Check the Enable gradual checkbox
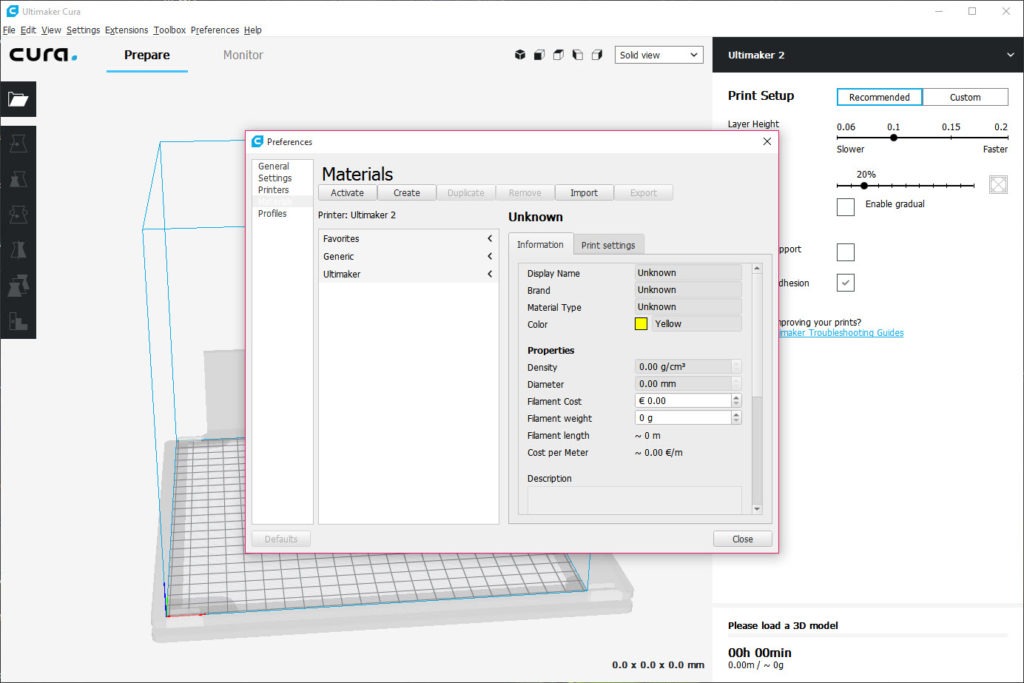This screenshot has height=683, width=1024. point(845,206)
